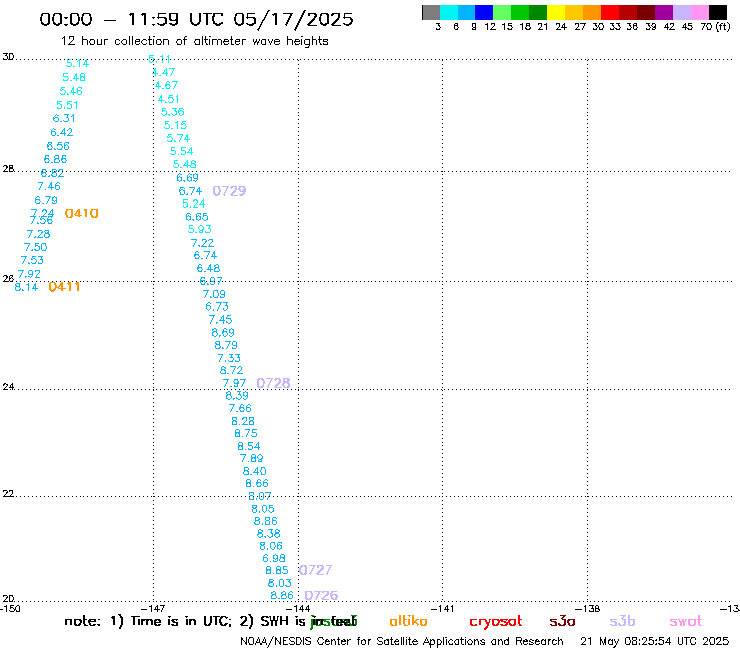
Task: Select the wave height reading 7.97
Action: point(234,383)
